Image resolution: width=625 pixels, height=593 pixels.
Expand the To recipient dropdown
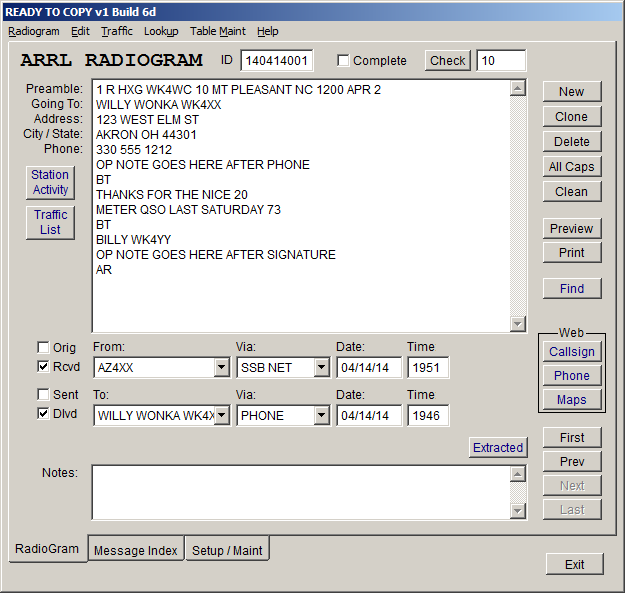(221, 415)
